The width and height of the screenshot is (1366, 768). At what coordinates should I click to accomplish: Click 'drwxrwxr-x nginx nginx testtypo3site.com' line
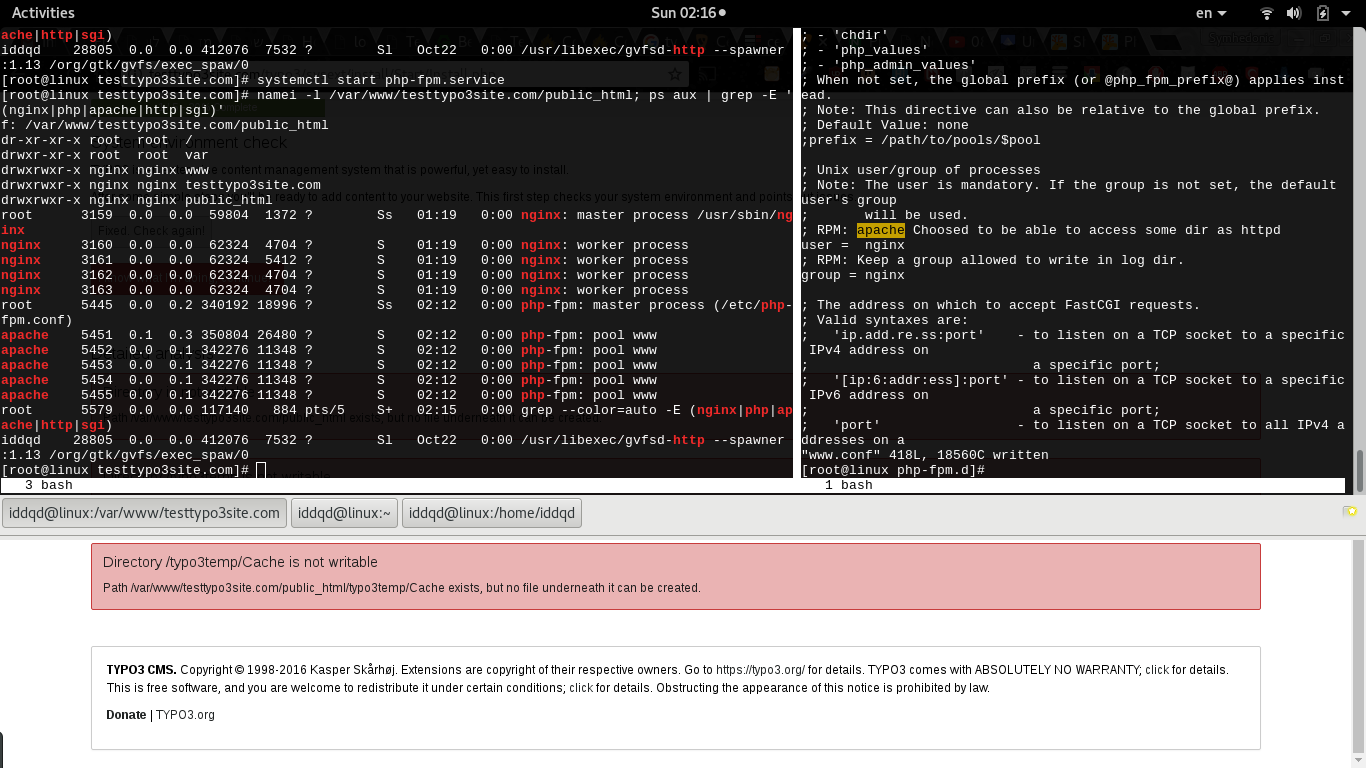point(161,185)
